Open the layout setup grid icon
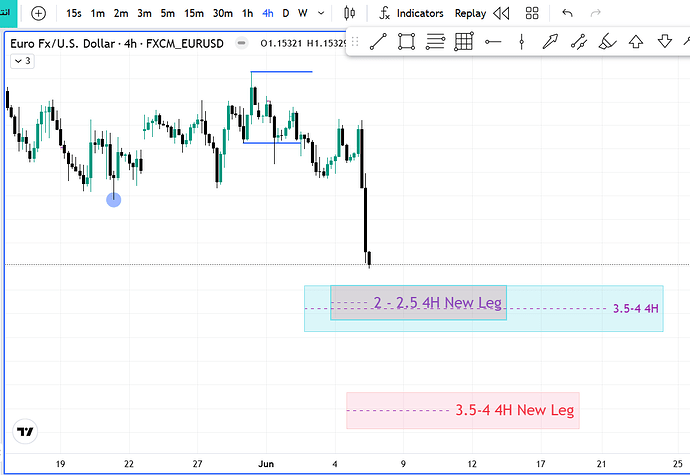This screenshot has width=690, height=475. 532,14
